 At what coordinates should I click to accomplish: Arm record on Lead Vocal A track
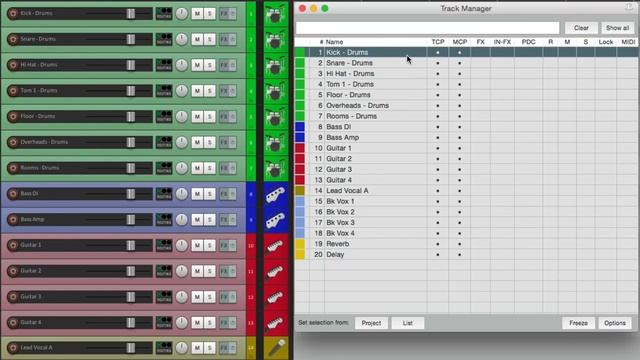pyautogui.click(x=13, y=348)
